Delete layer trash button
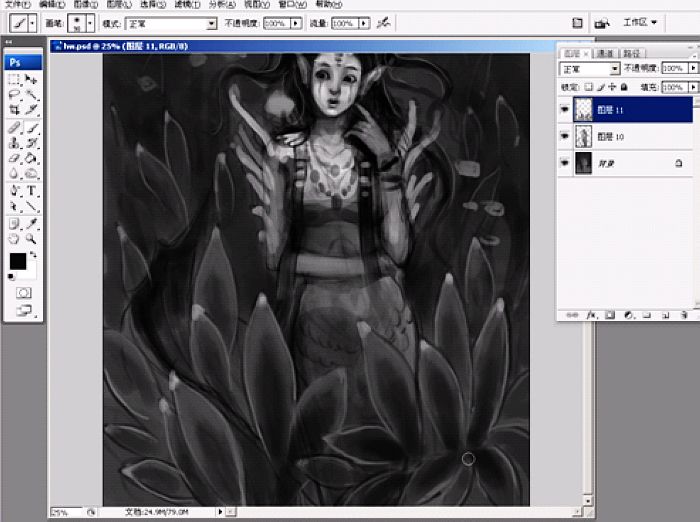The height and width of the screenshot is (522, 700). (x=683, y=315)
